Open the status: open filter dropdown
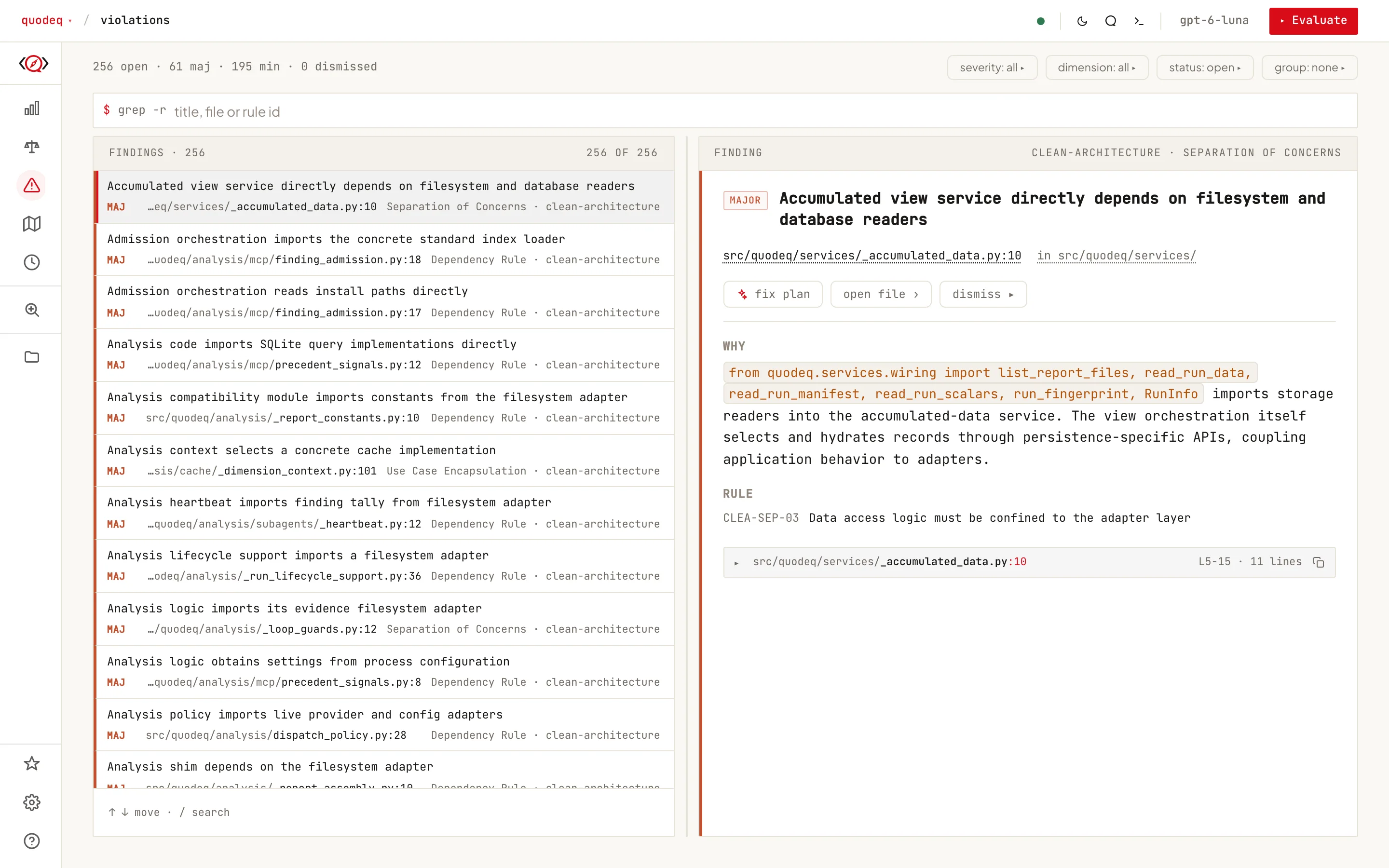Screen dimensions: 1389x868 coord(1205,68)
